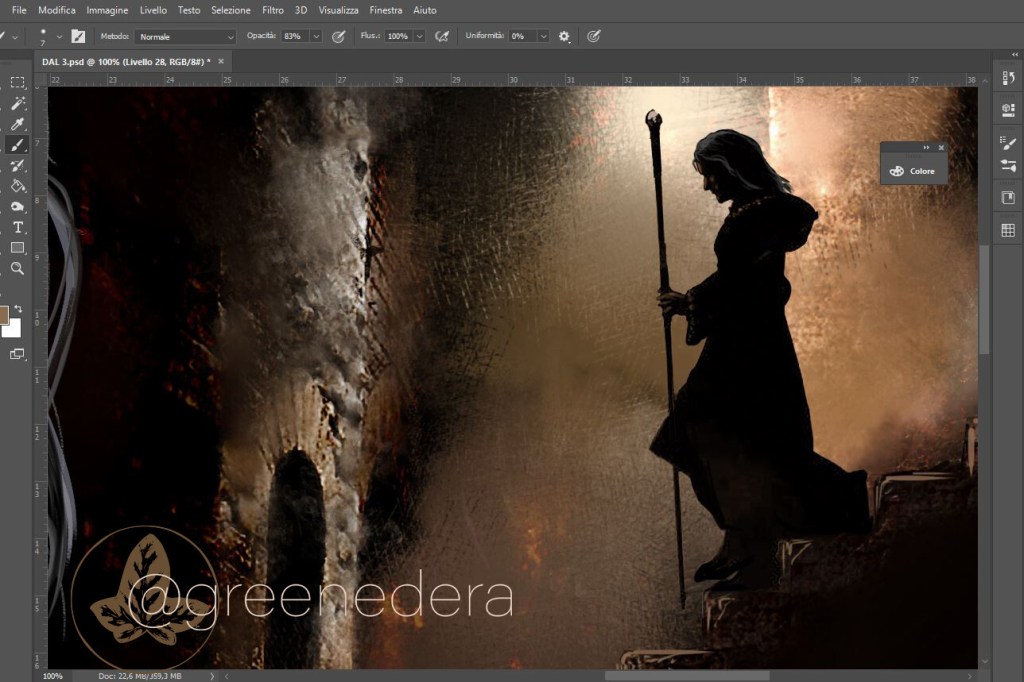Viewport: 1024px width, 682px height.
Task: Select the Rectangular Marquee tool
Action: pyautogui.click(x=17, y=83)
